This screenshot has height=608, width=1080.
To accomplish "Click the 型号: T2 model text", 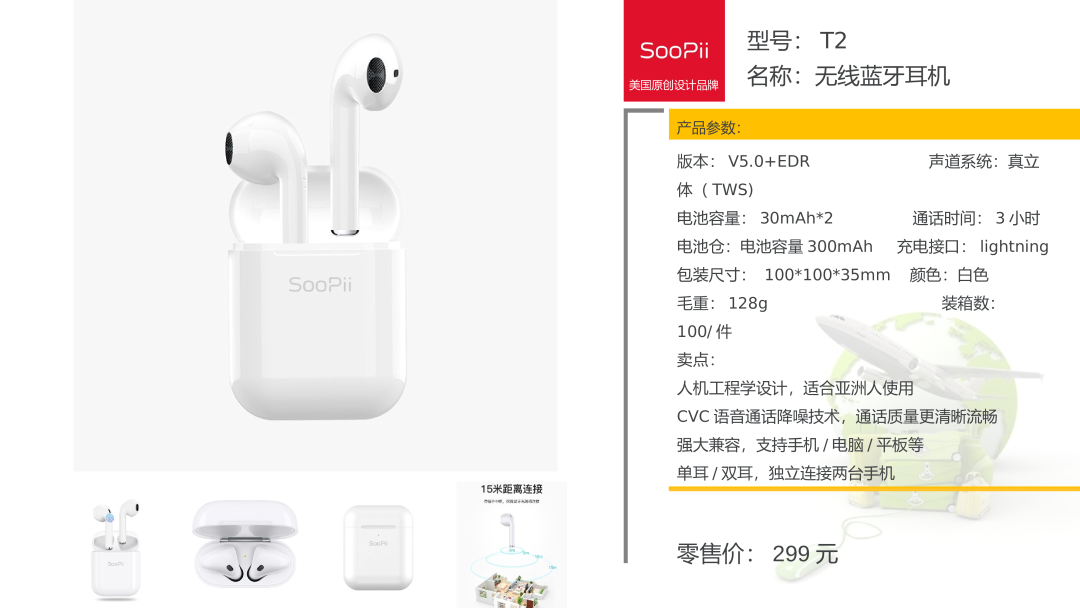I will 797,41.
